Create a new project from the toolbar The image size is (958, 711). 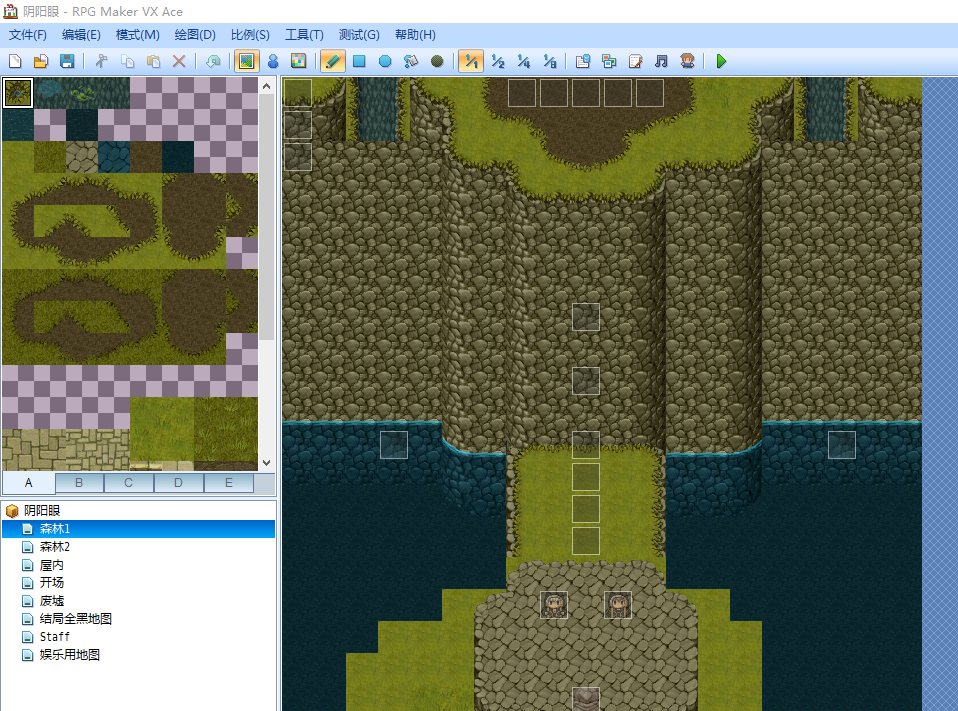[x=15, y=61]
